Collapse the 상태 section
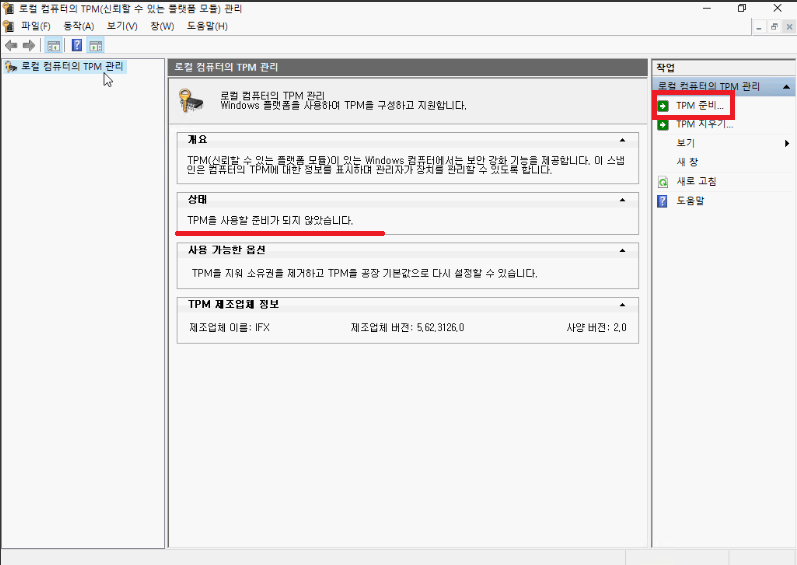The width and height of the screenshot is (797, 565). coord(622,200)
